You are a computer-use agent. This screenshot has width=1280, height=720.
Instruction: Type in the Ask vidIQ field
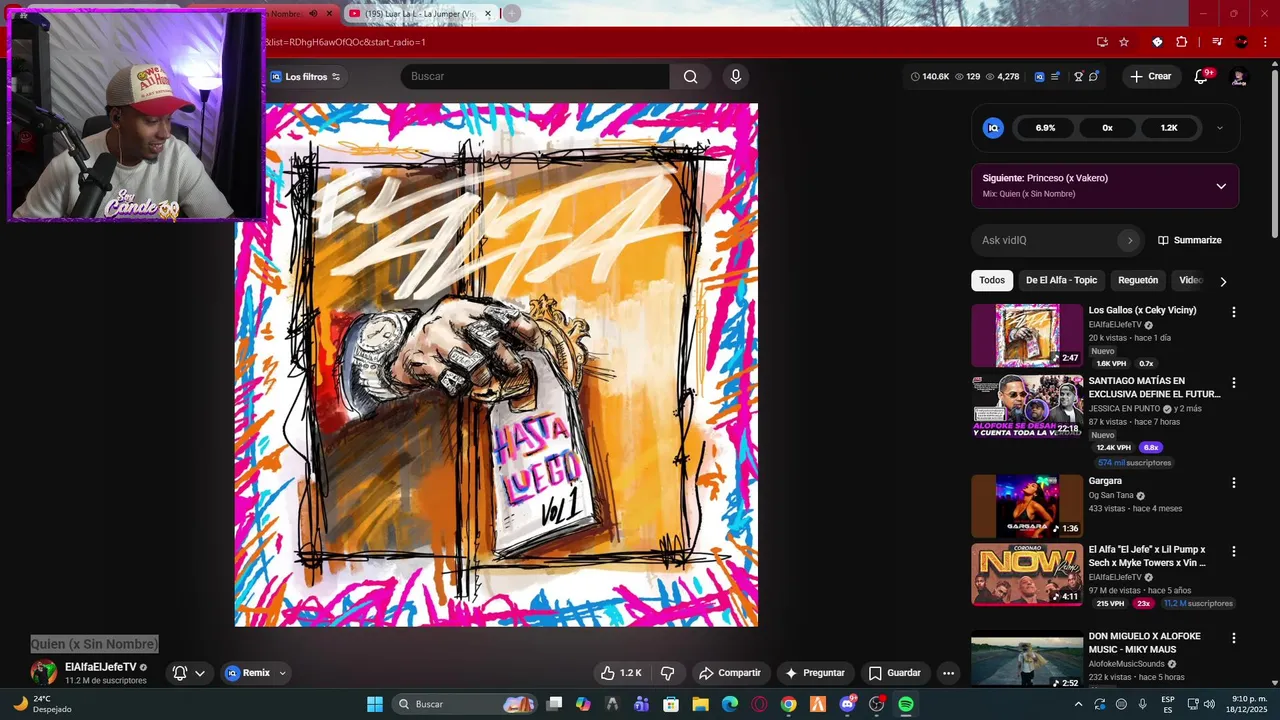tap(1045, 240)
